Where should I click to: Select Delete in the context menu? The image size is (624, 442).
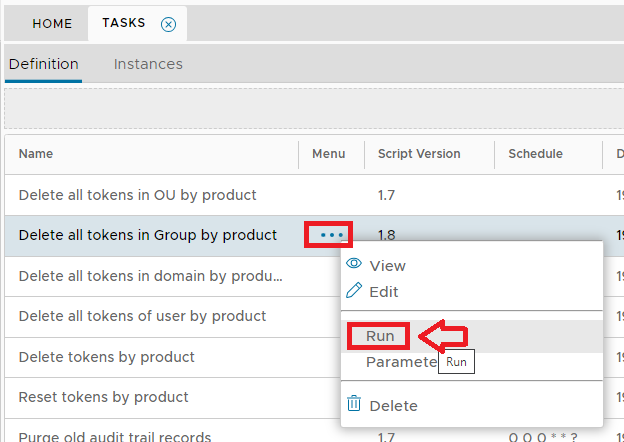(x=393, y=406)
